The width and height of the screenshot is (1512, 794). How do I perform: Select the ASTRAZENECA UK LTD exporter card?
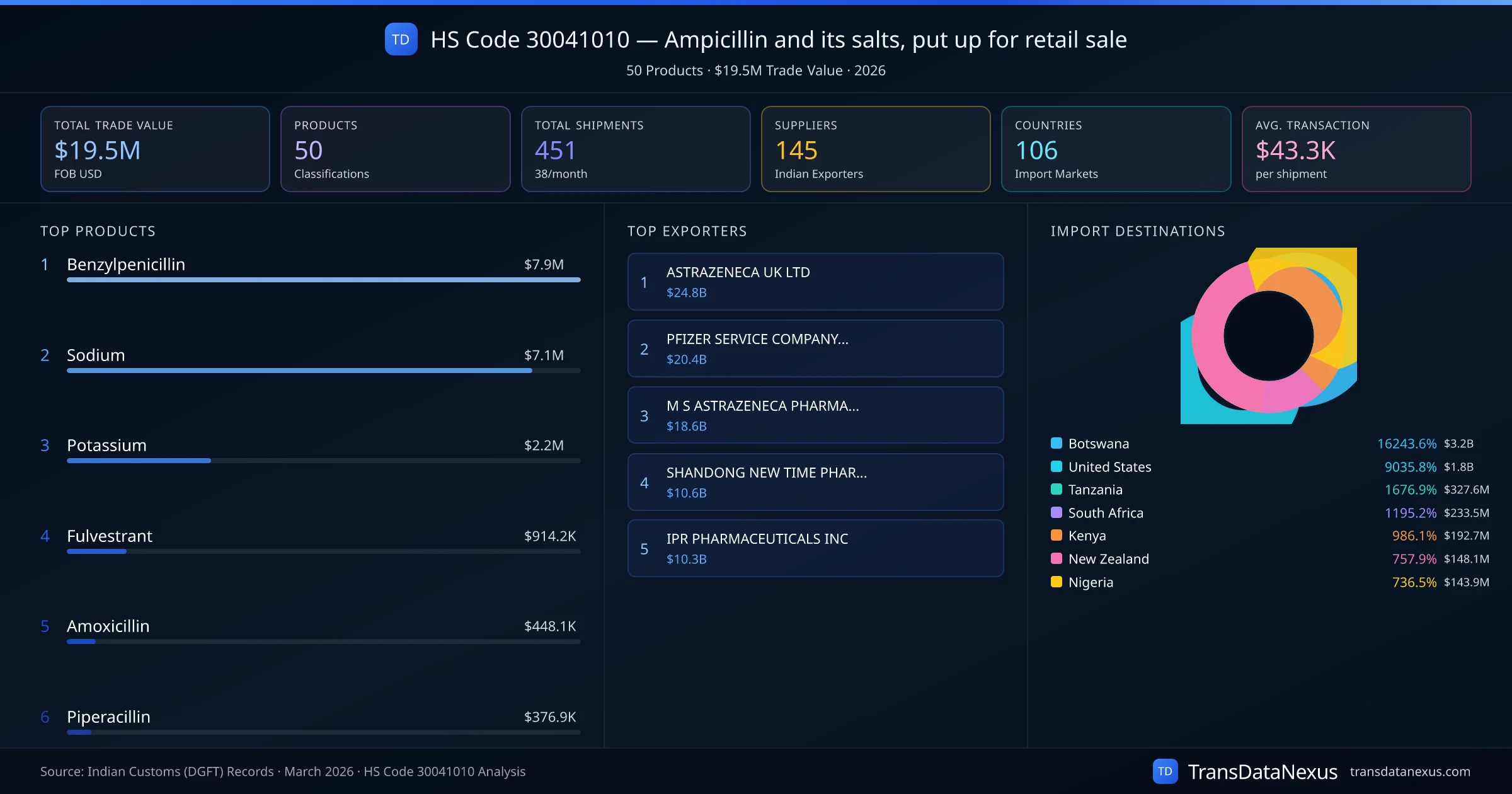pyautogui.click(x=815, y=282)
